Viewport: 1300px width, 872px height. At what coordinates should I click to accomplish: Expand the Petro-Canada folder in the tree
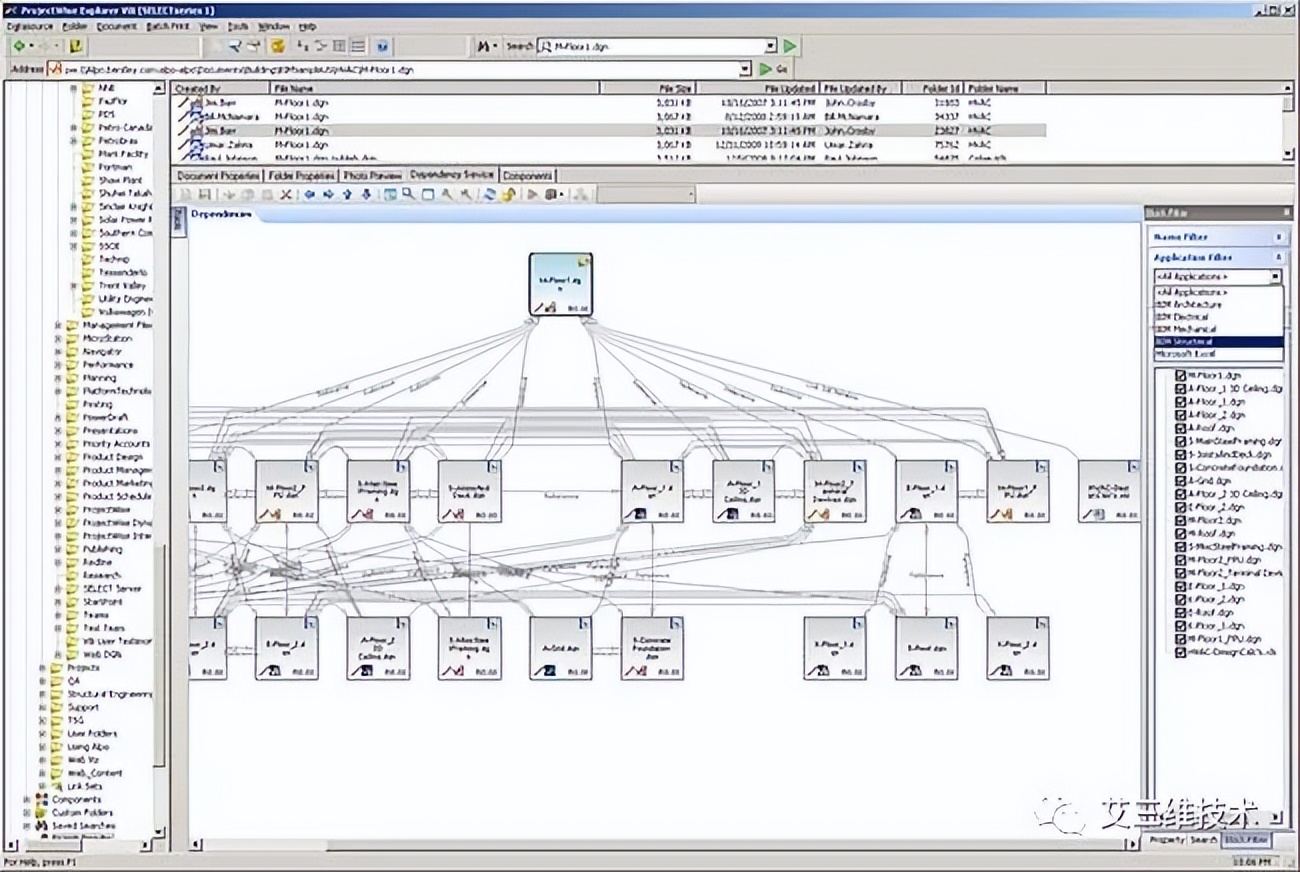click(74, 128)
